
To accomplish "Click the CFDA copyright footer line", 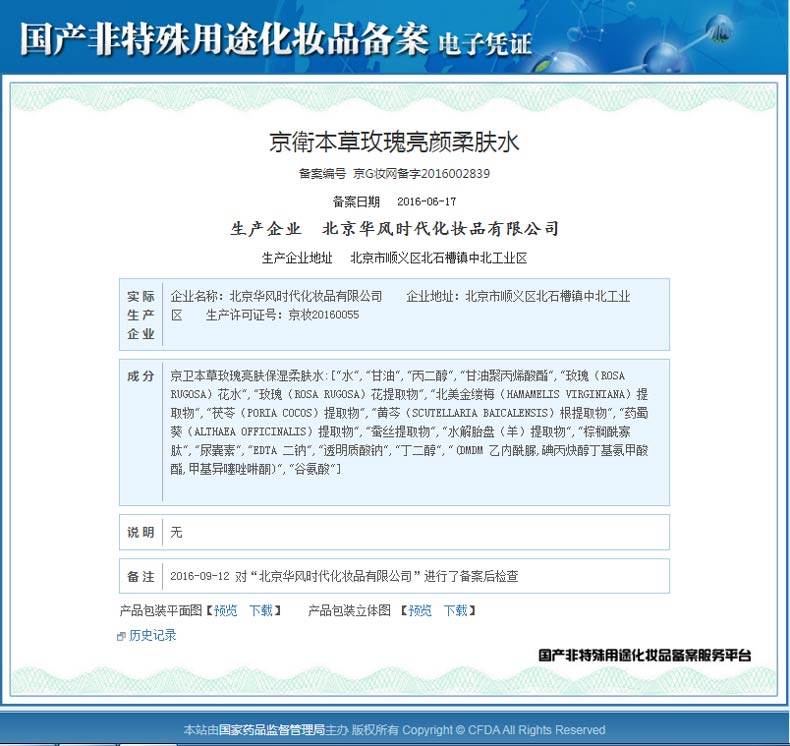I will [394, 730].
